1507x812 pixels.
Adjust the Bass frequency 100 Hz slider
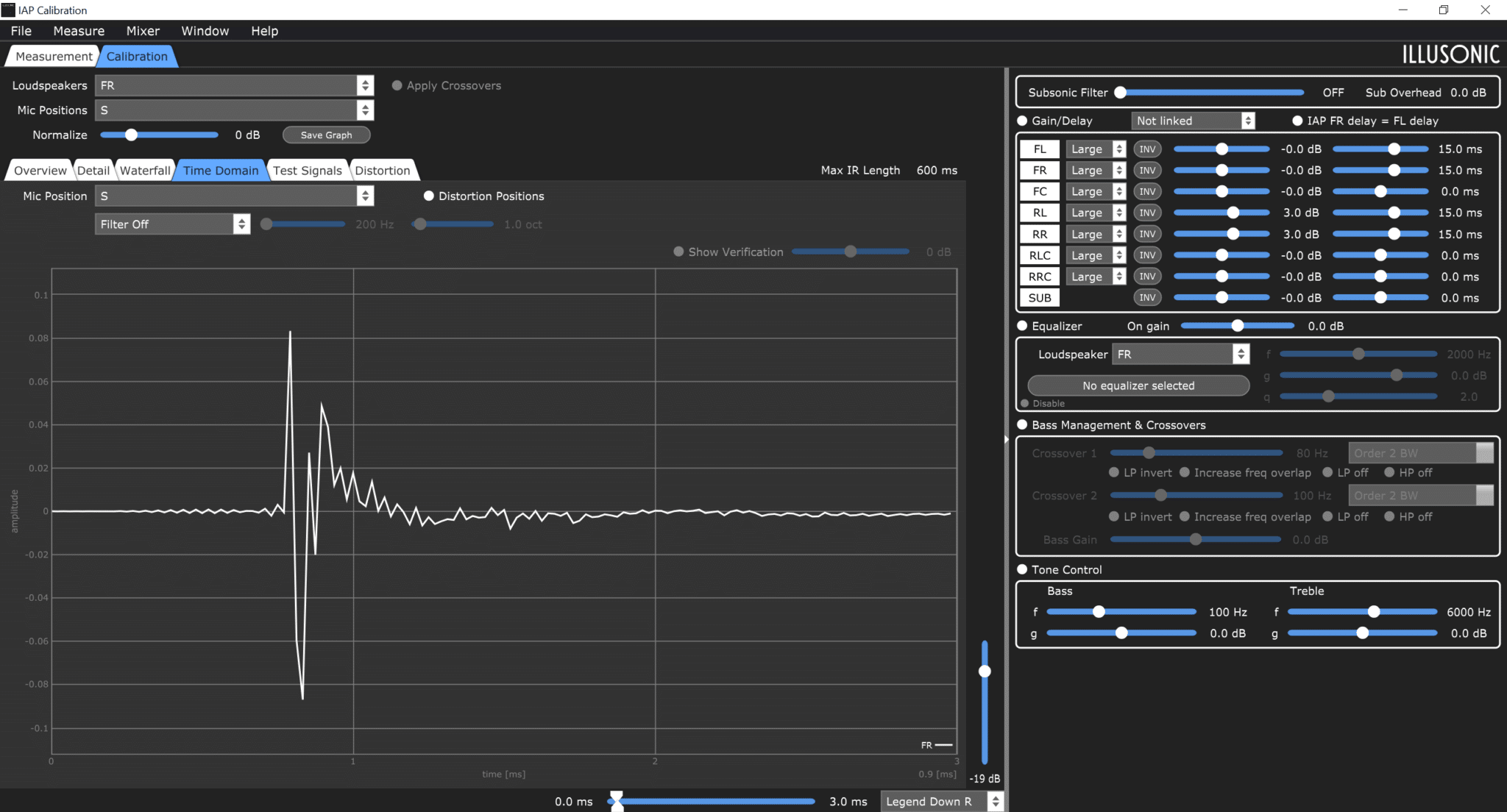pos(1121,612)
